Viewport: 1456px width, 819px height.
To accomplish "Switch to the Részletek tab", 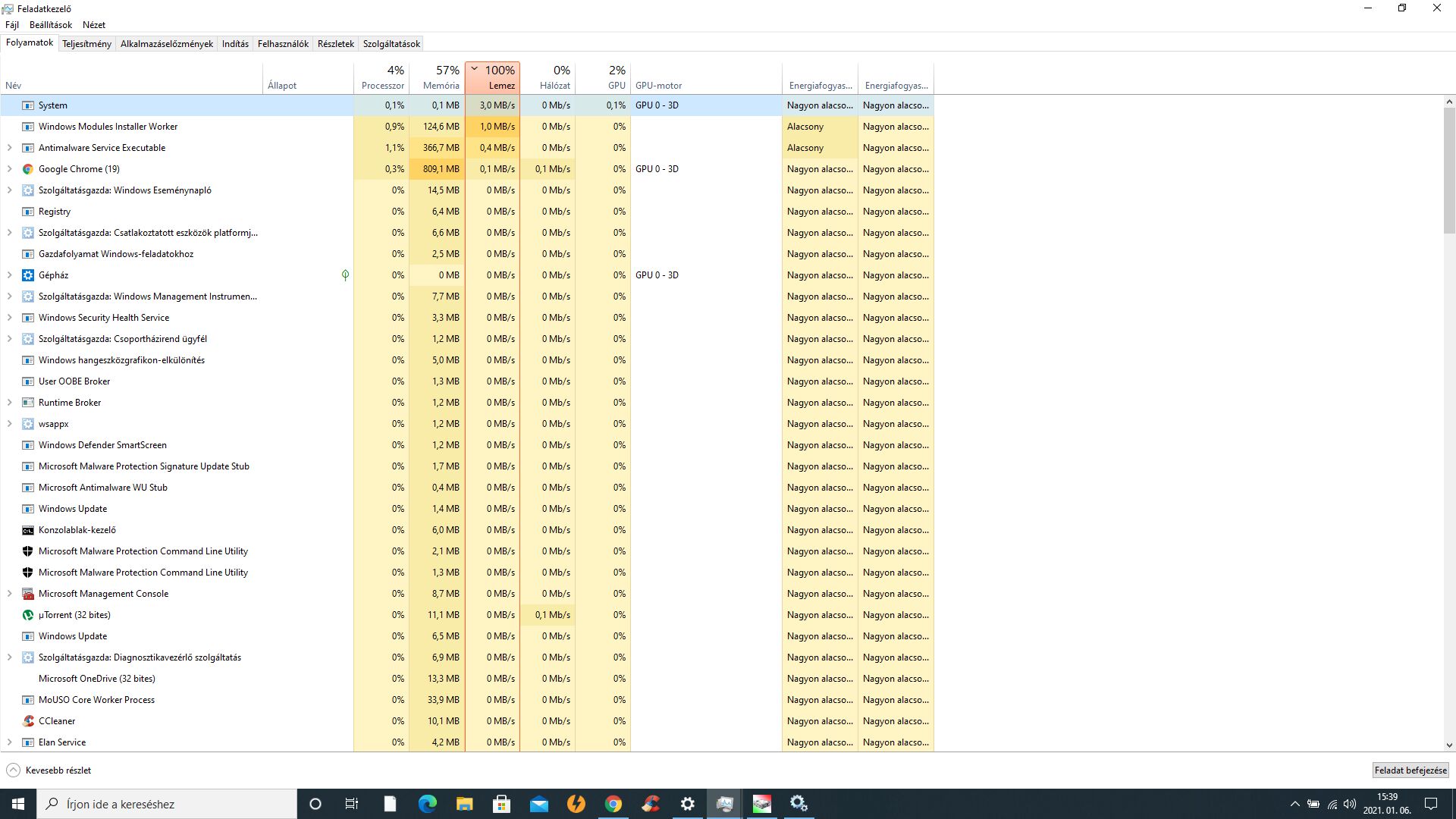I will click(x=336, y=44).
